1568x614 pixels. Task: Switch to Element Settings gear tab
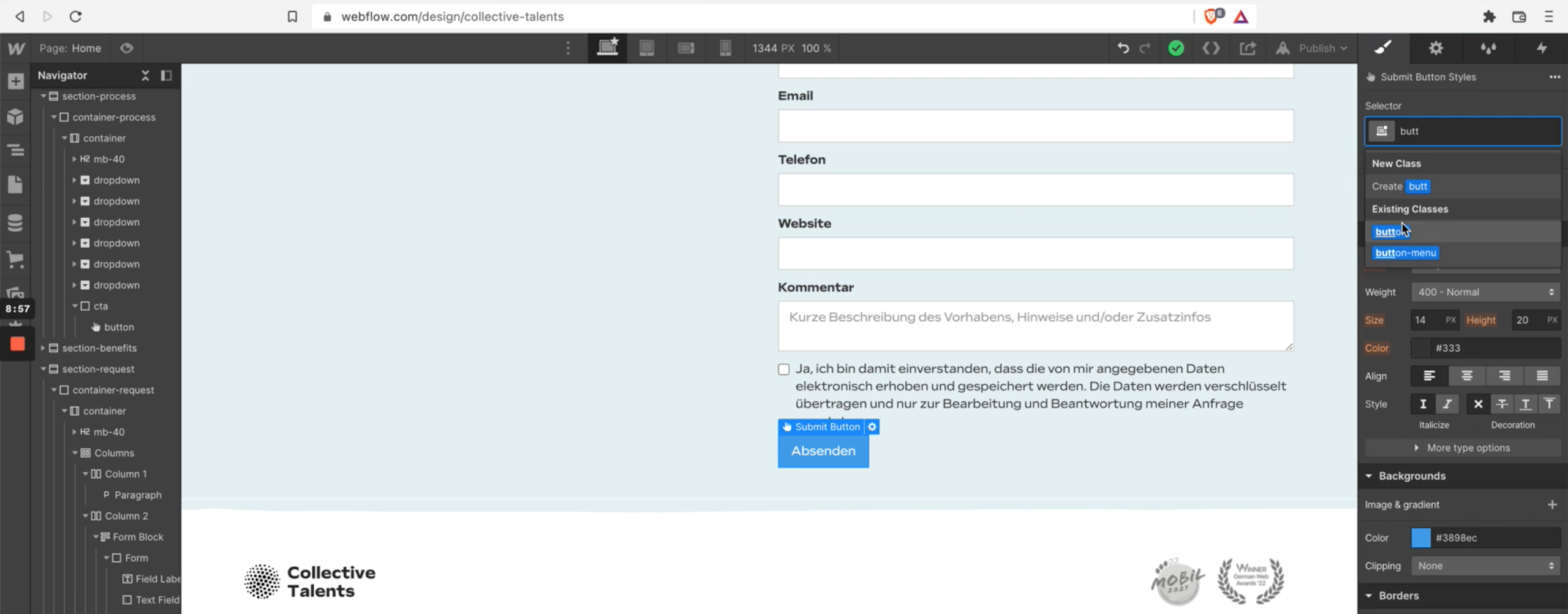tap(1436, 48)
